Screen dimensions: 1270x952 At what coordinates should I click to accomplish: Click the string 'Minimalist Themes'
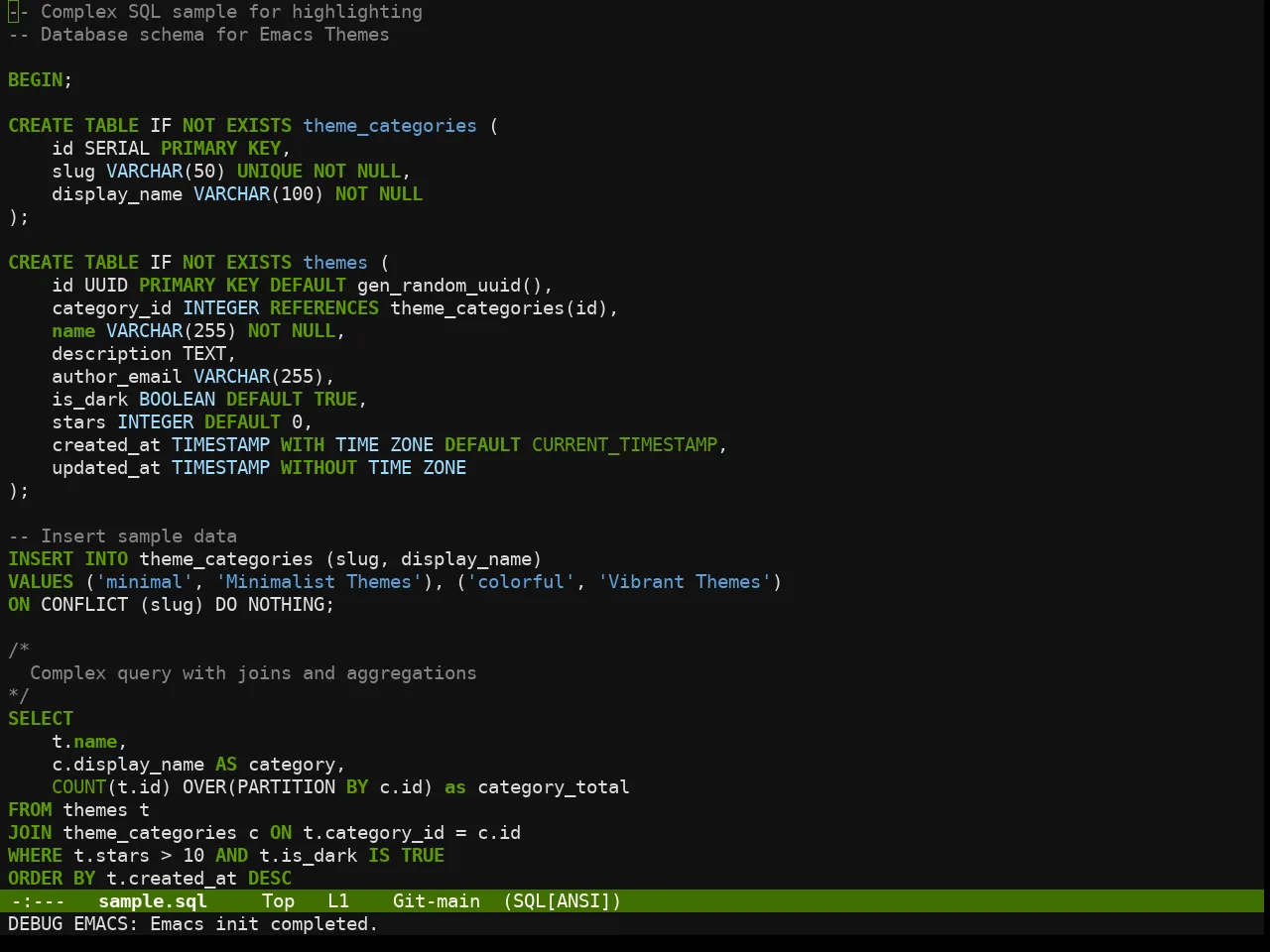319,582
